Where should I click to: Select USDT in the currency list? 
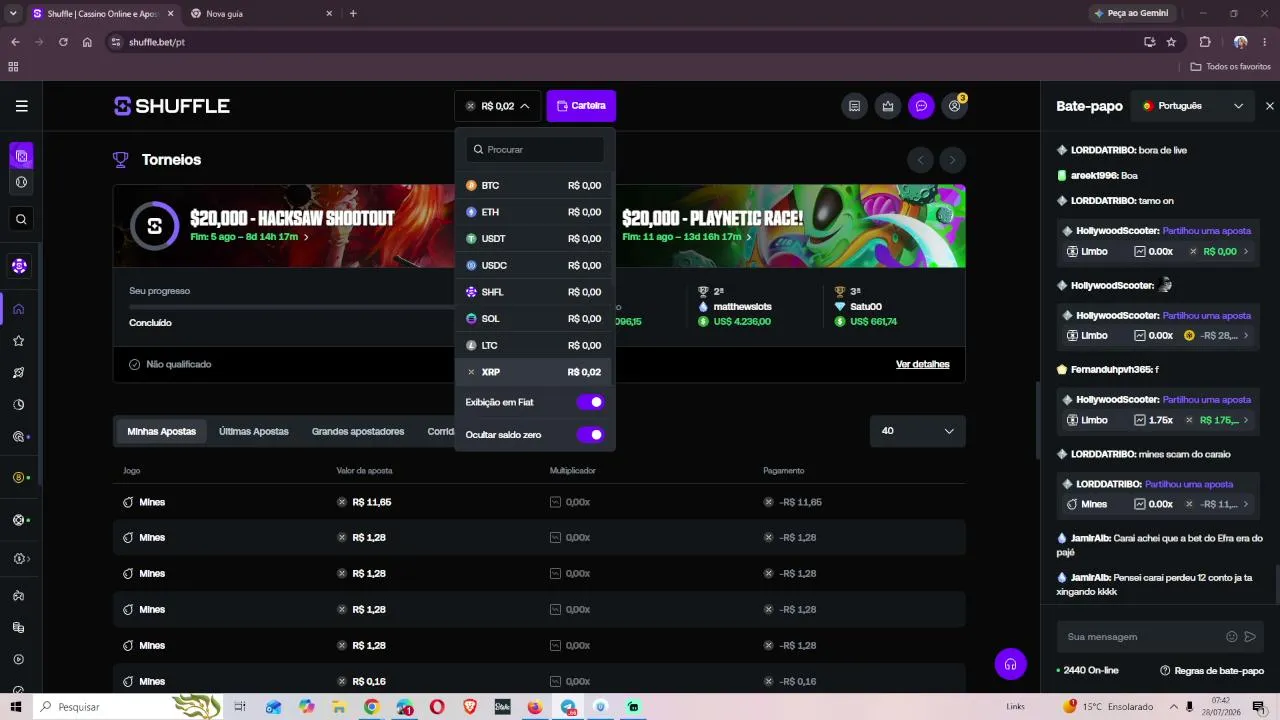(x=534, y=239)
